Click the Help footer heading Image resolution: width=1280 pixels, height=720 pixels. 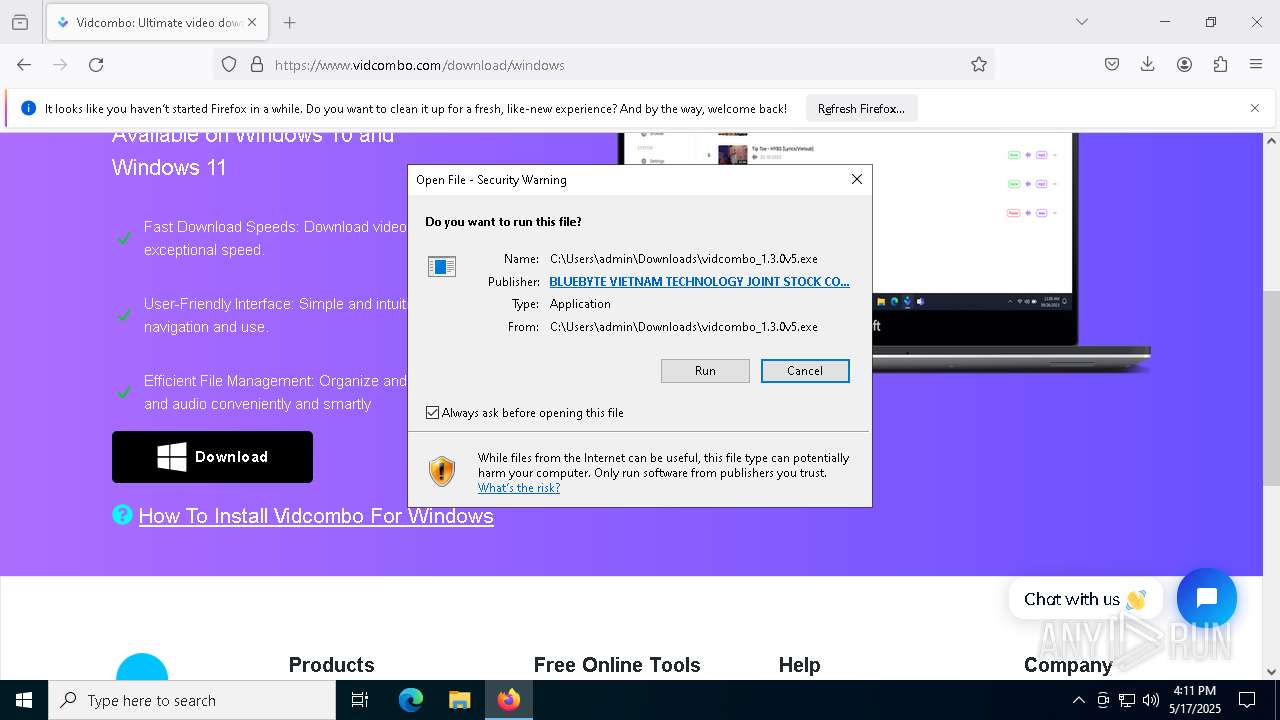[799, 665]
